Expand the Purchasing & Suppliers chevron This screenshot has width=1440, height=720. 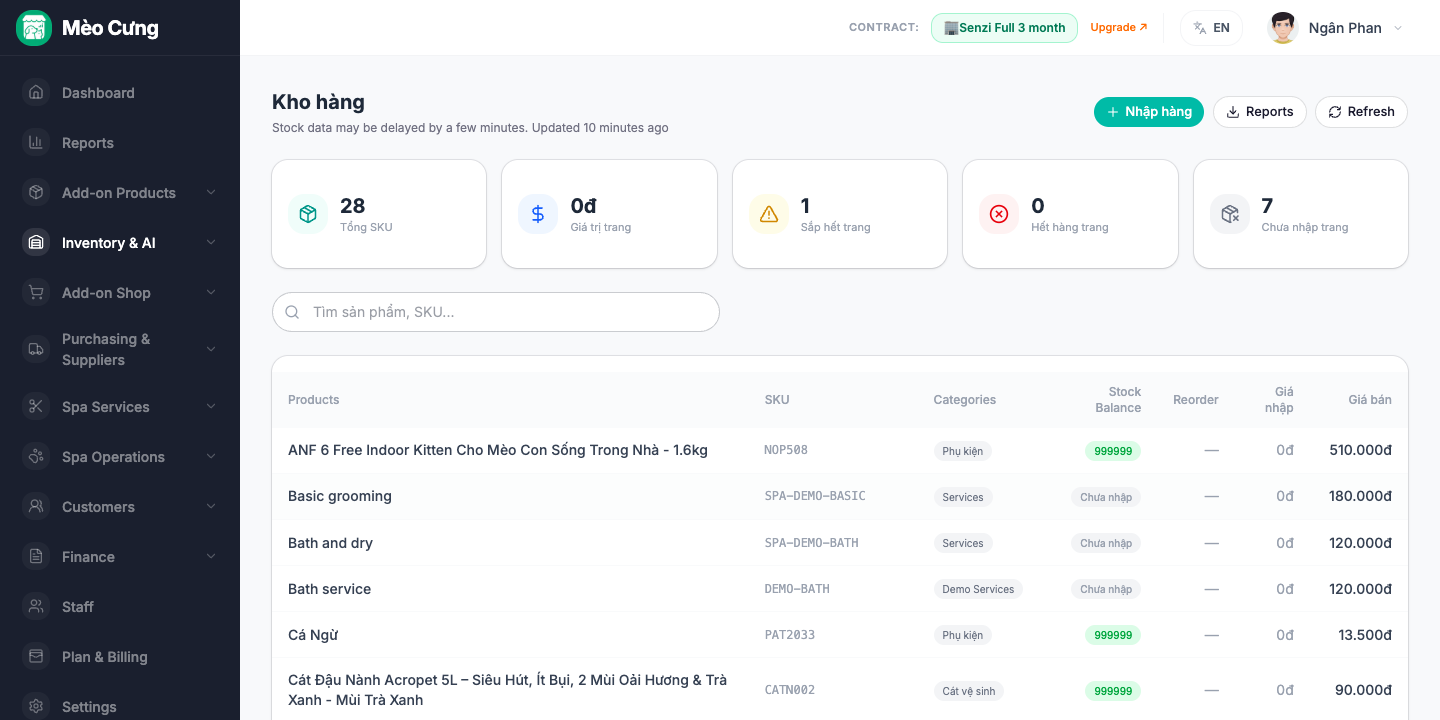211,349
